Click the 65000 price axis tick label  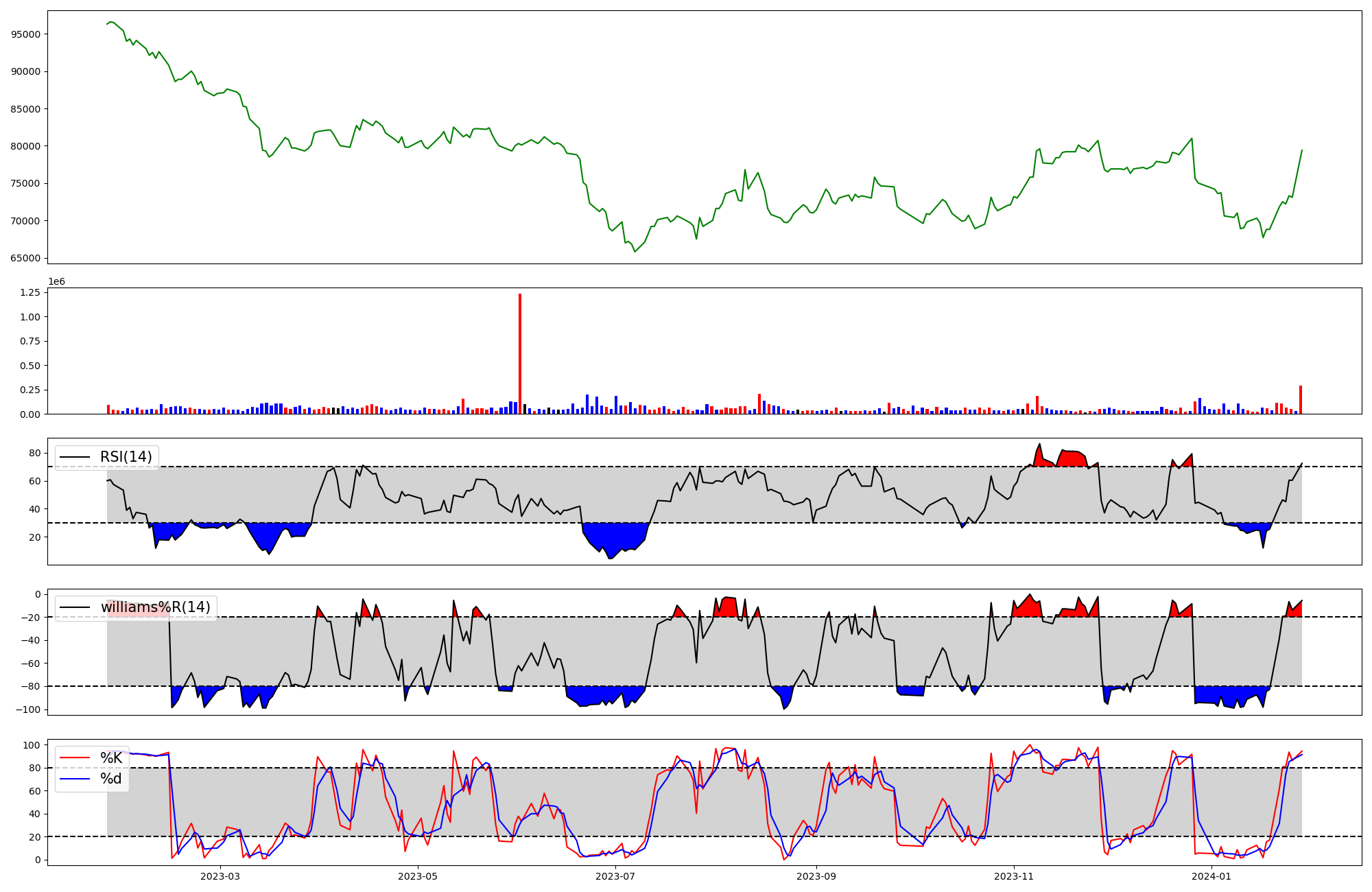[26, 258]
